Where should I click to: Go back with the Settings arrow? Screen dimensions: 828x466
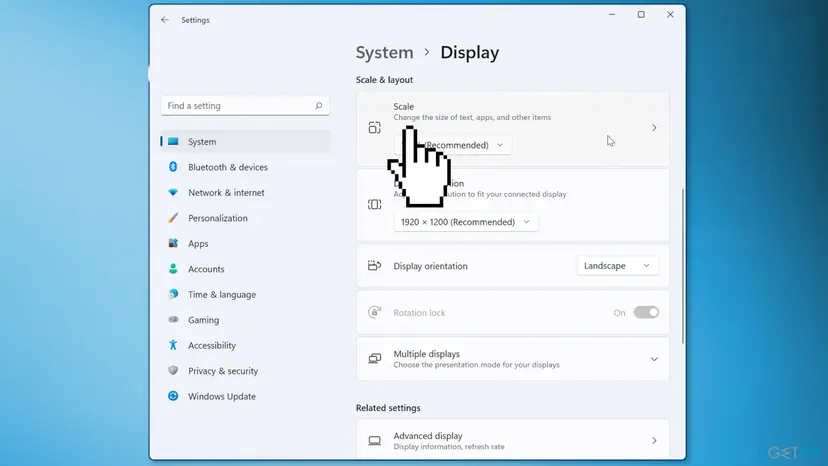[165, 20]
